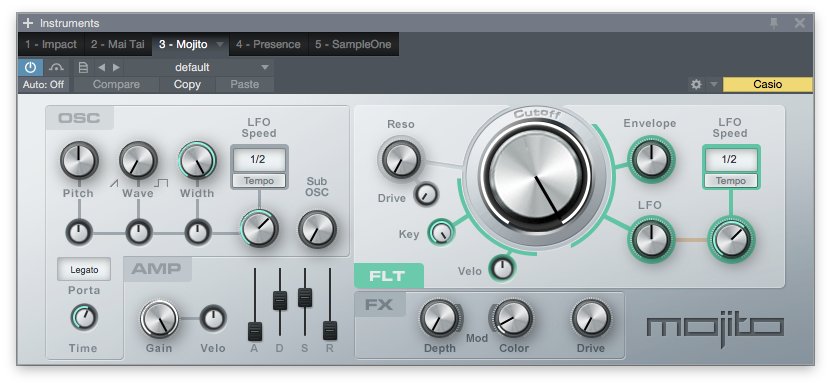Click small LFO amount knob under Width

tap(198, 232)
